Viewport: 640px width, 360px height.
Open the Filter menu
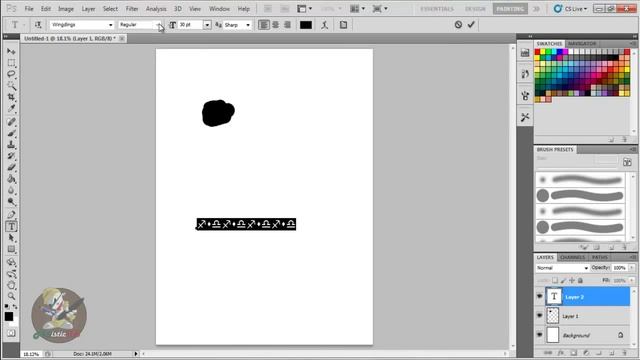coord(132,9)
